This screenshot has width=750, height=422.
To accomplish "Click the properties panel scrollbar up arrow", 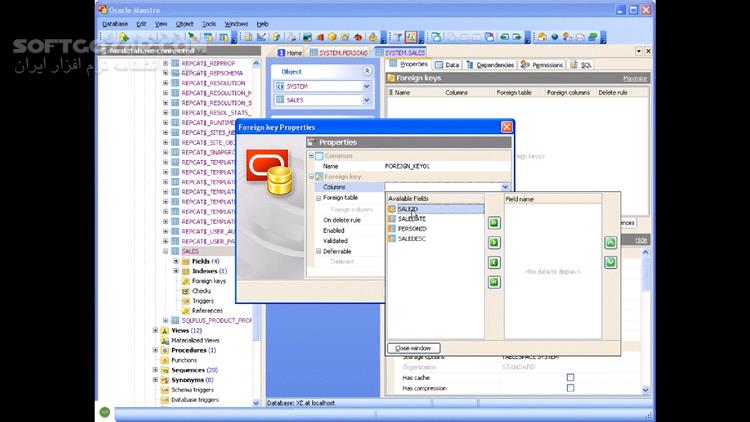I will pyautogui.click(x=645, y=252).
